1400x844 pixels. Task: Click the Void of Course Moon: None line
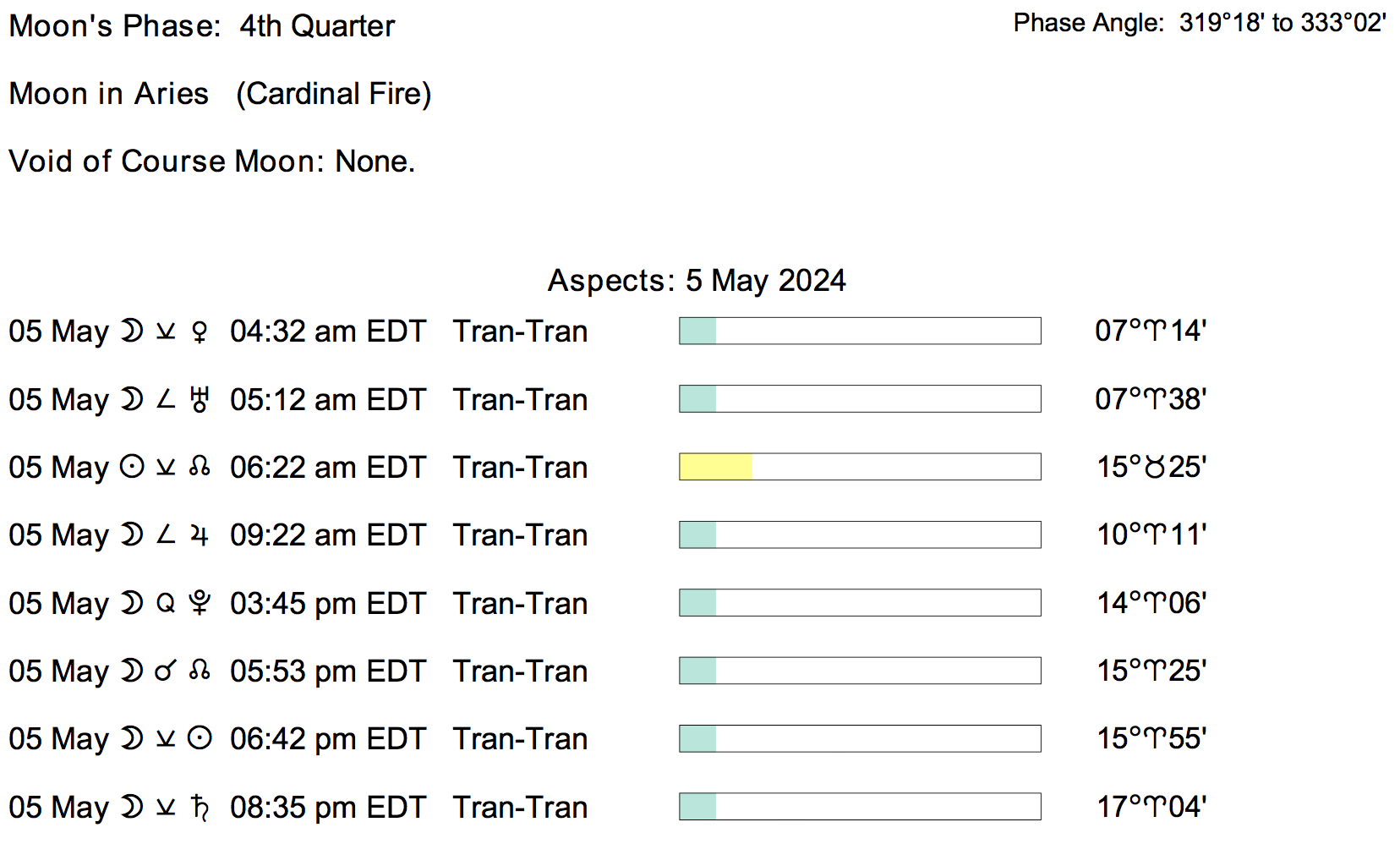coord(212,162)
